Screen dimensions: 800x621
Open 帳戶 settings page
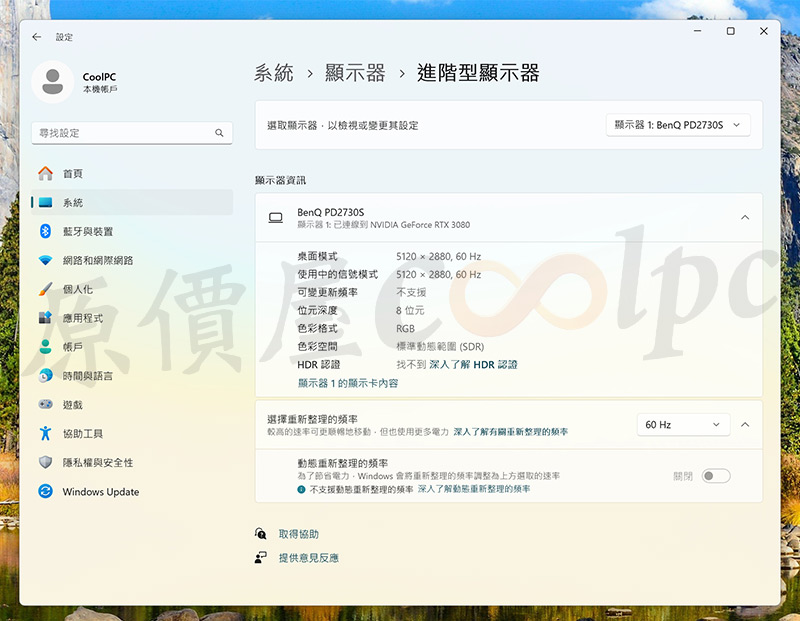[132, 347]
